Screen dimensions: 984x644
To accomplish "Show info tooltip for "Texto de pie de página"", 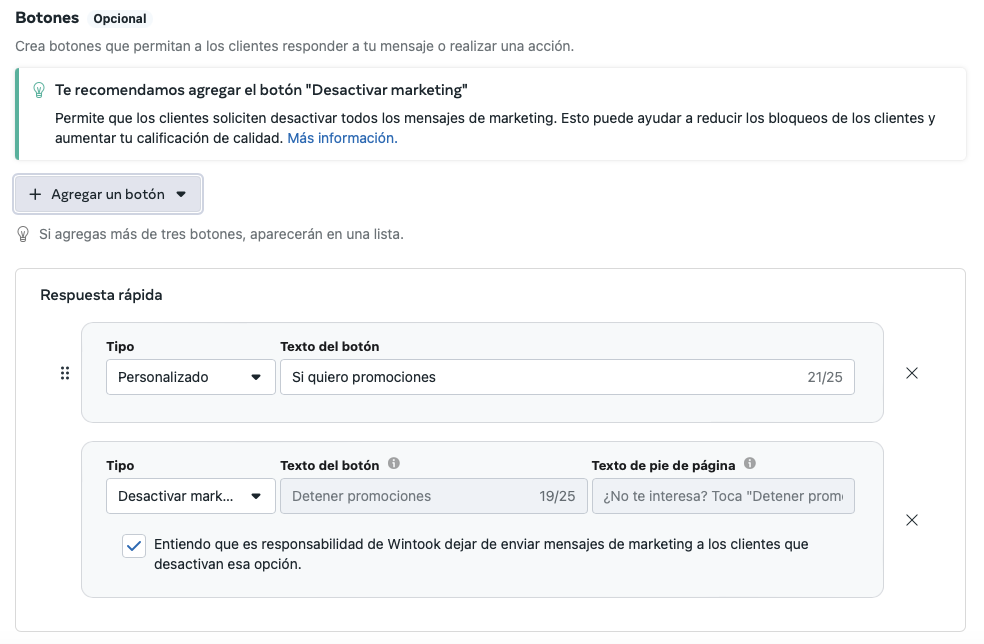I will click(x=750, y=464).
